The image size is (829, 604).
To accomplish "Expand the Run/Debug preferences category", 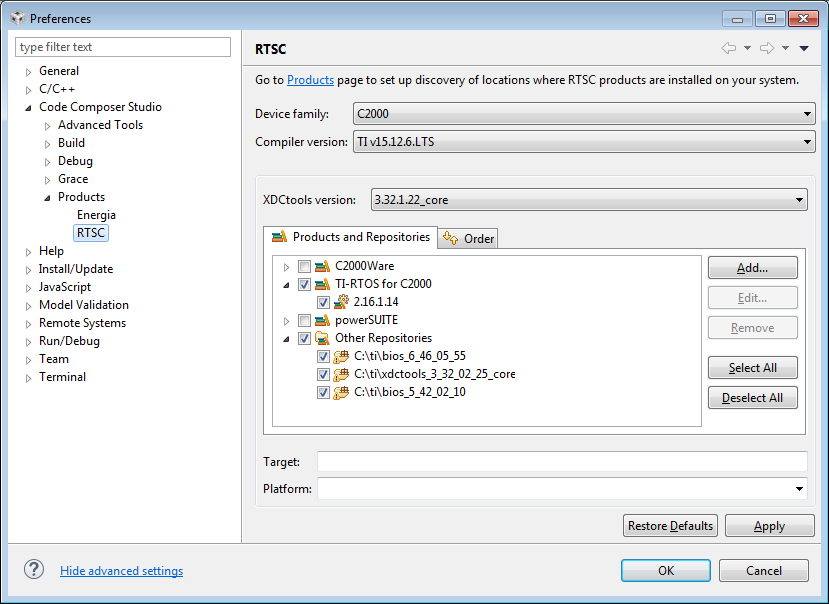I will point(29,341).
